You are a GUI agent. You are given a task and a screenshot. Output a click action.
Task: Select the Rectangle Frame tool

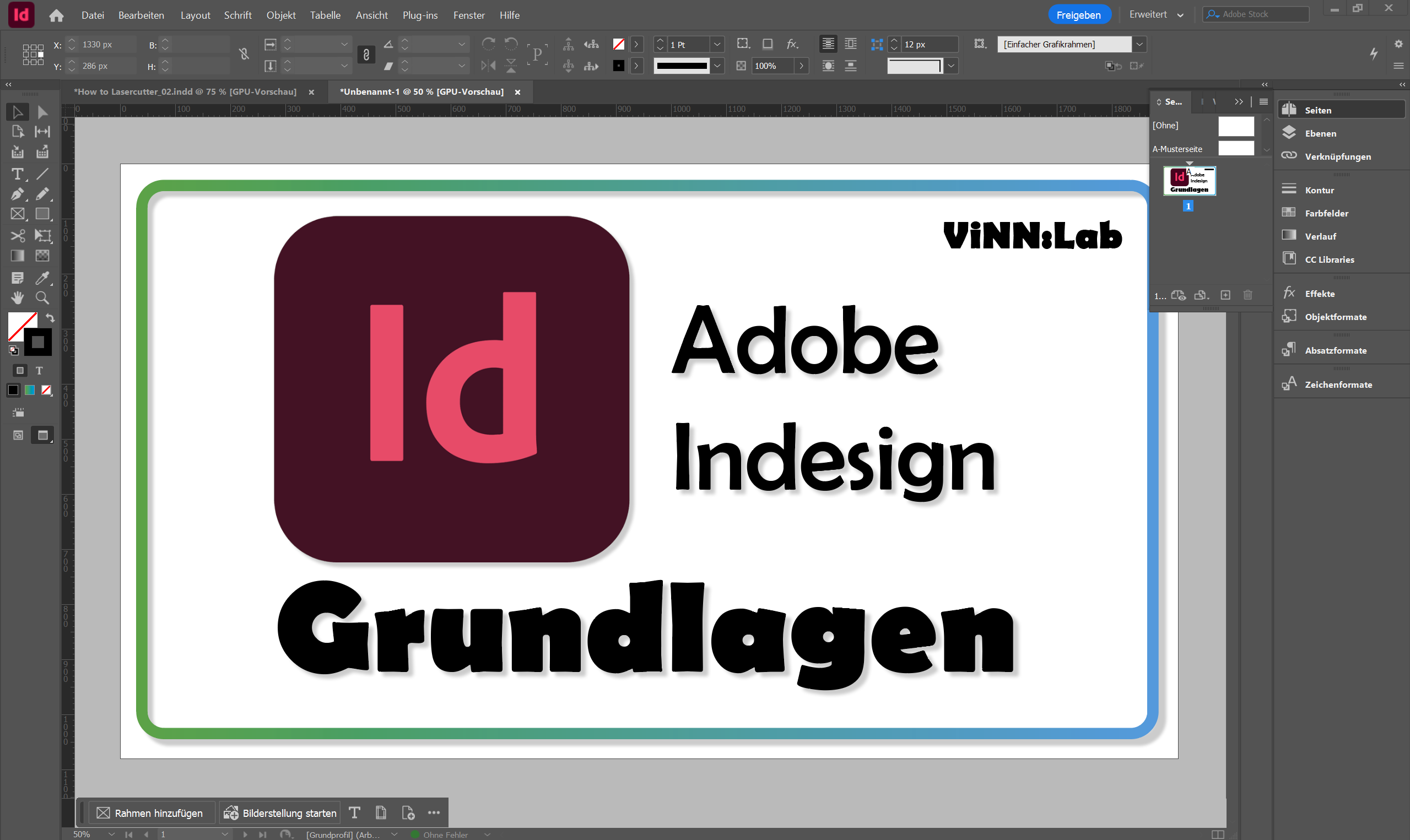point(18,214)
